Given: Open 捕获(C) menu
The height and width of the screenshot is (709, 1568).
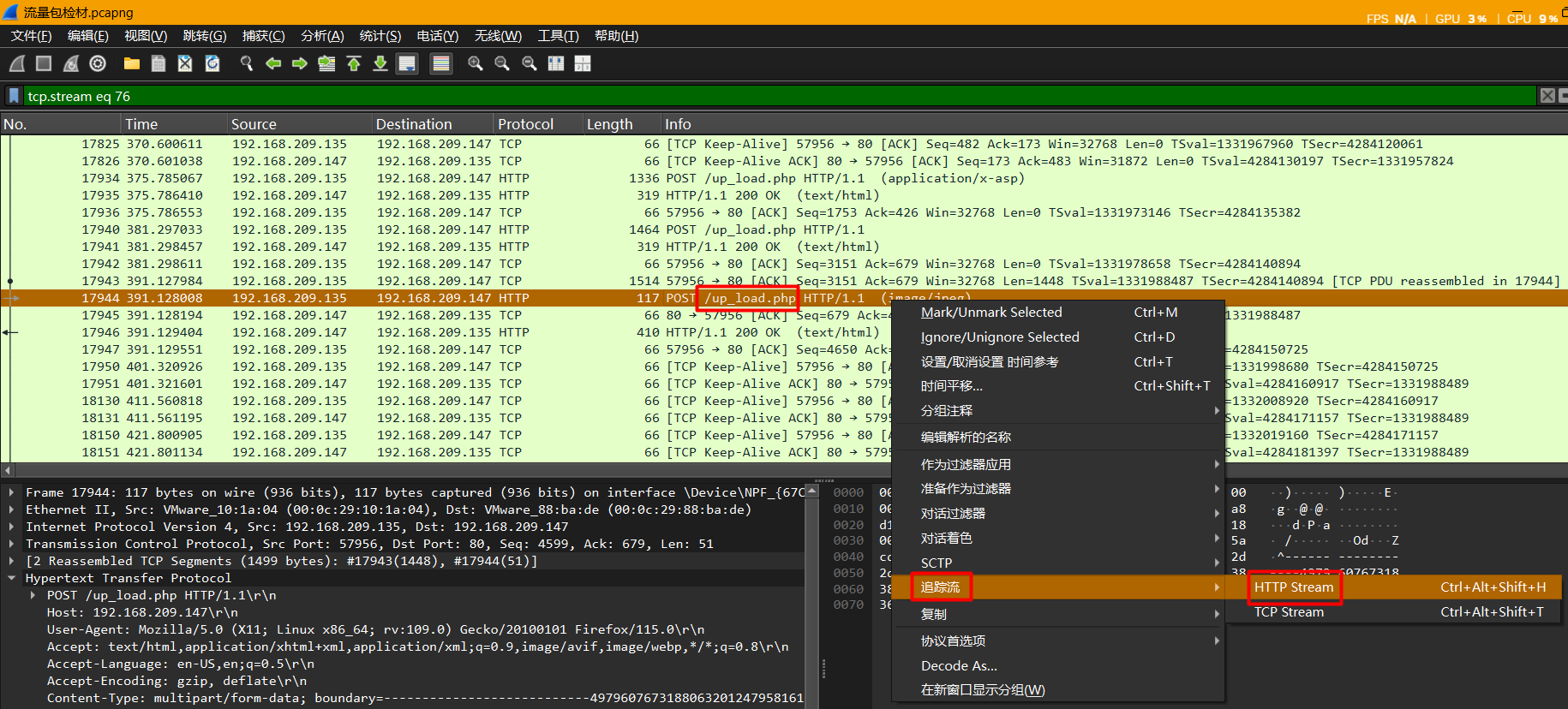Looking at the screenshot, I should pyautogui.click(x=263, y=36).
